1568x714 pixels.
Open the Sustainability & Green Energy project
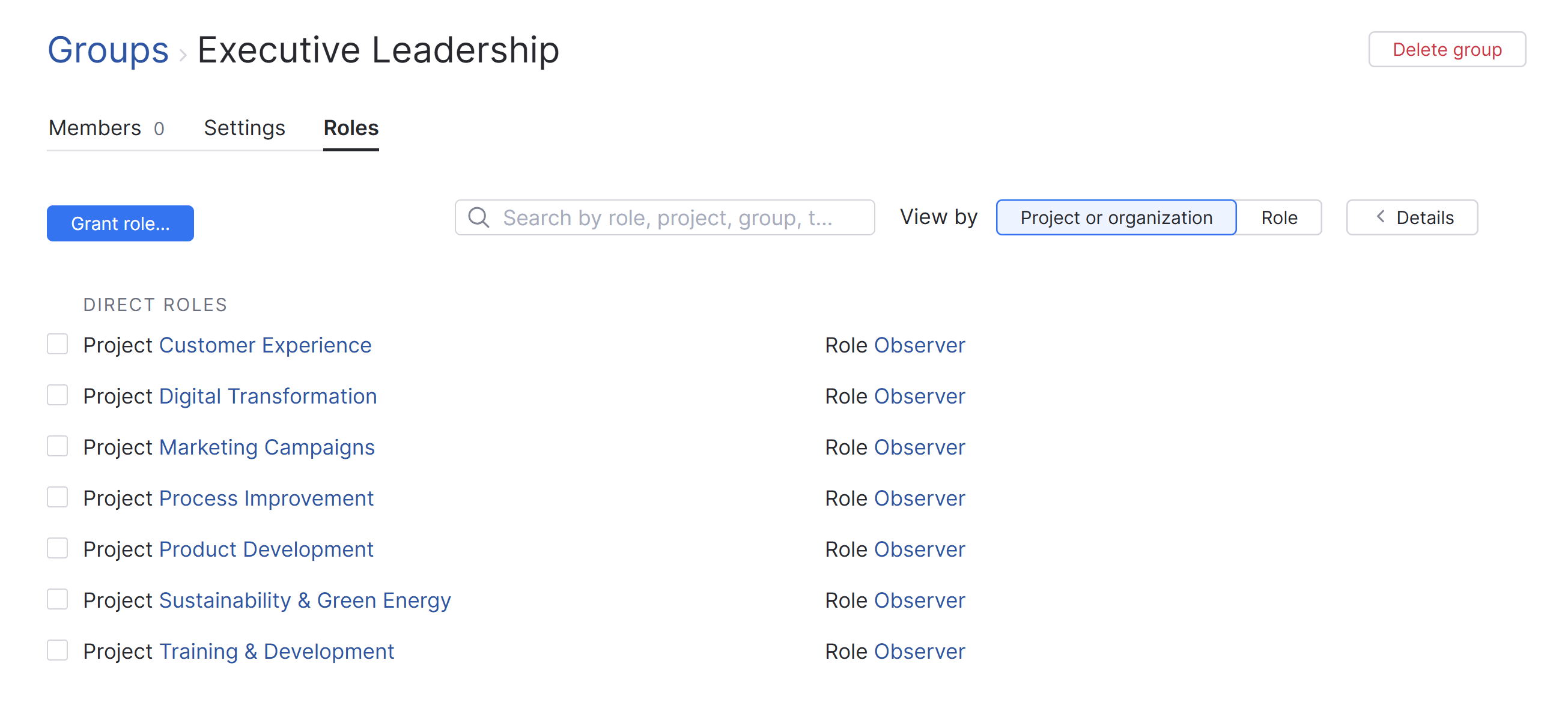click(305, 601)
